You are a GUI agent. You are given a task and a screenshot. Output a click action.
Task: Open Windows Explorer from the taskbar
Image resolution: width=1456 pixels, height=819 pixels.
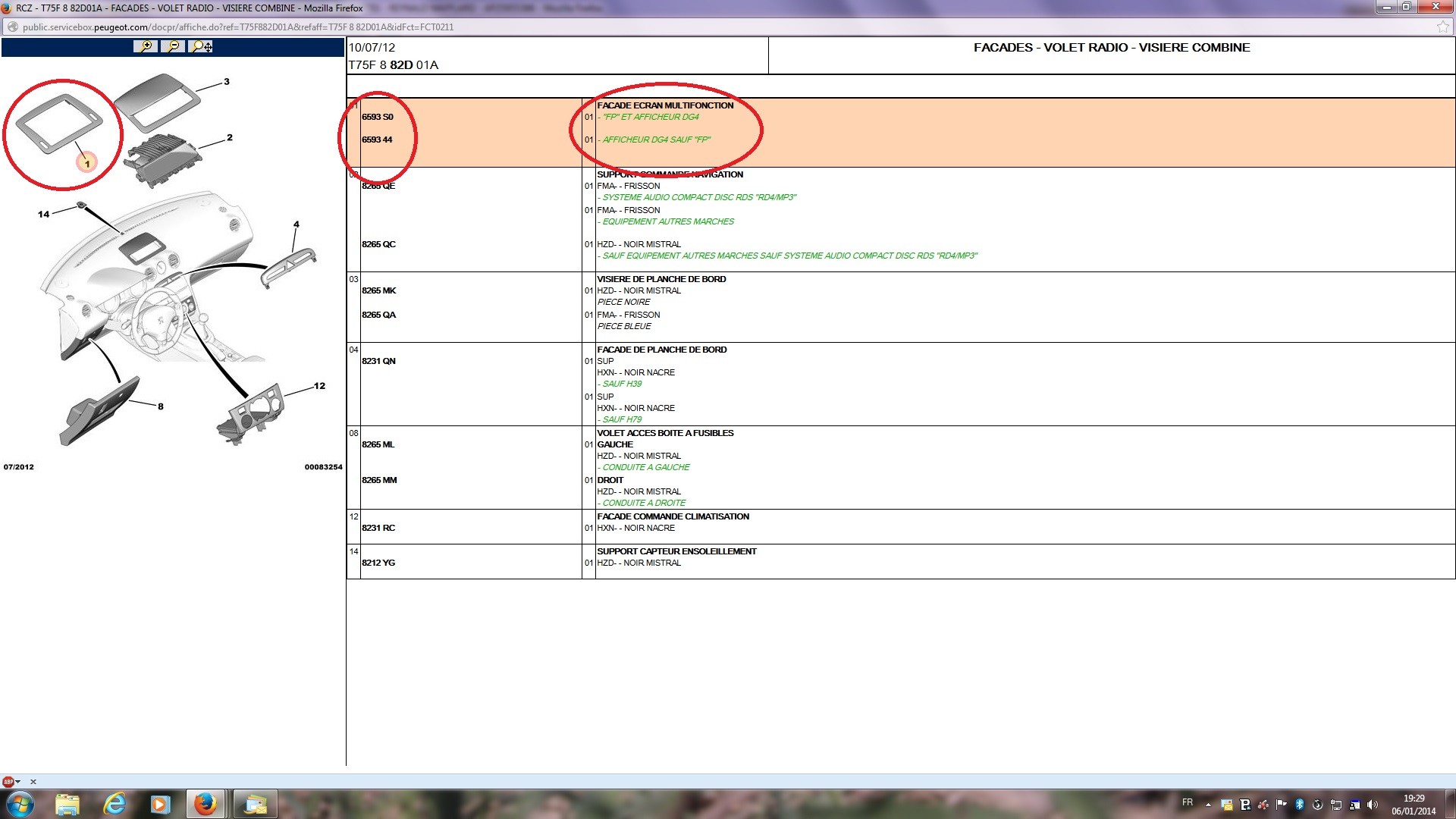[67, 804]
